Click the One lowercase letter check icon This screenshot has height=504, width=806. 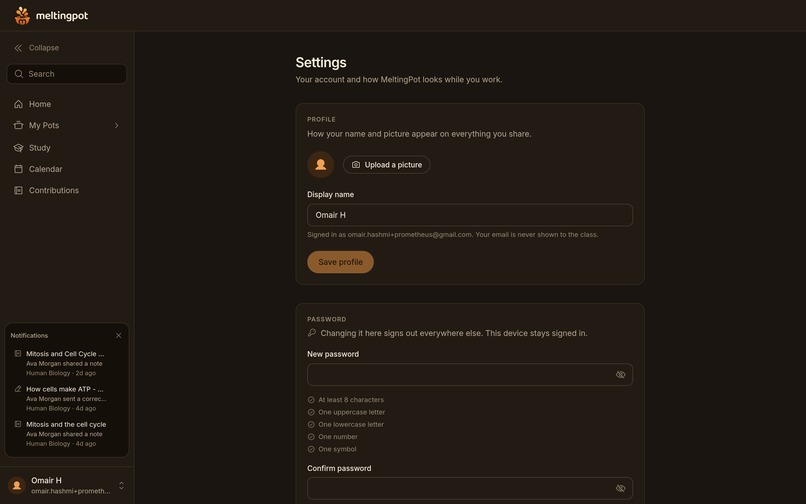tap(311, 424)
